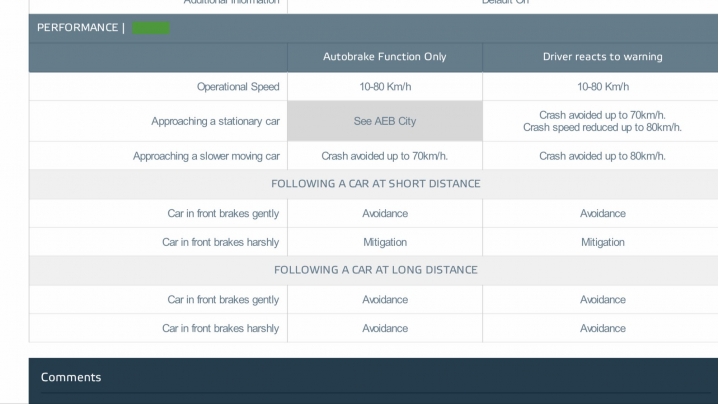Click long distance Car in front brakes gently

pyautogui.click(x=223, y=300)
